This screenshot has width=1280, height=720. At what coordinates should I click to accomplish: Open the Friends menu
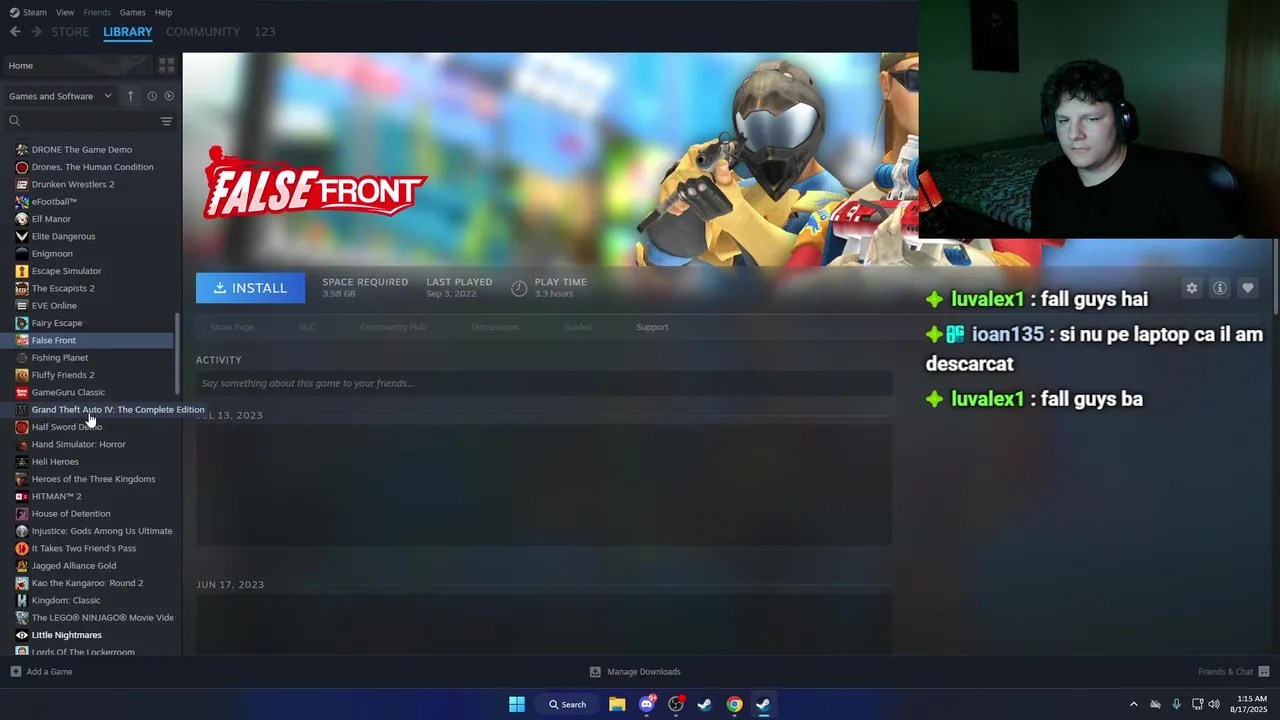97,12
